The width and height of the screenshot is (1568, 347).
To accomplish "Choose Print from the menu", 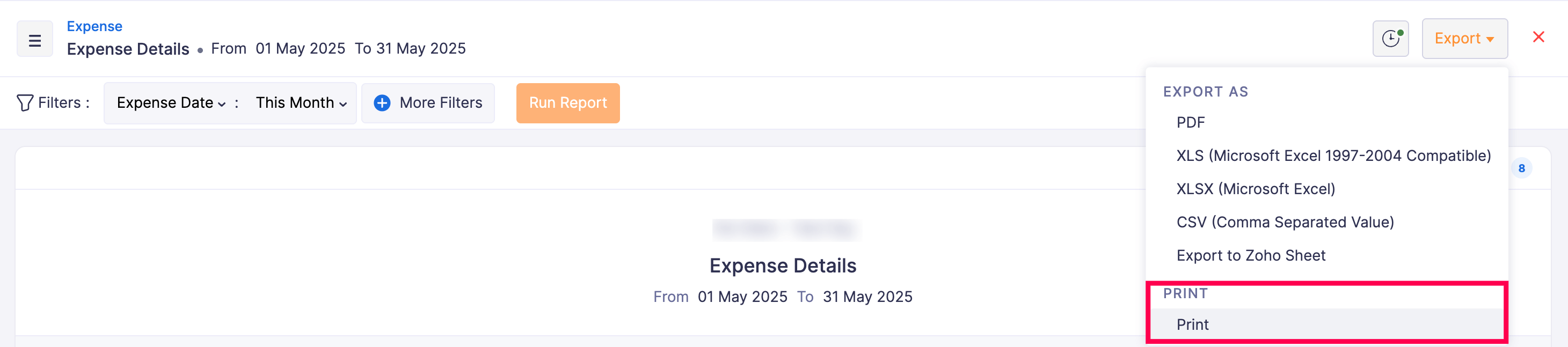I will 1192,324.
